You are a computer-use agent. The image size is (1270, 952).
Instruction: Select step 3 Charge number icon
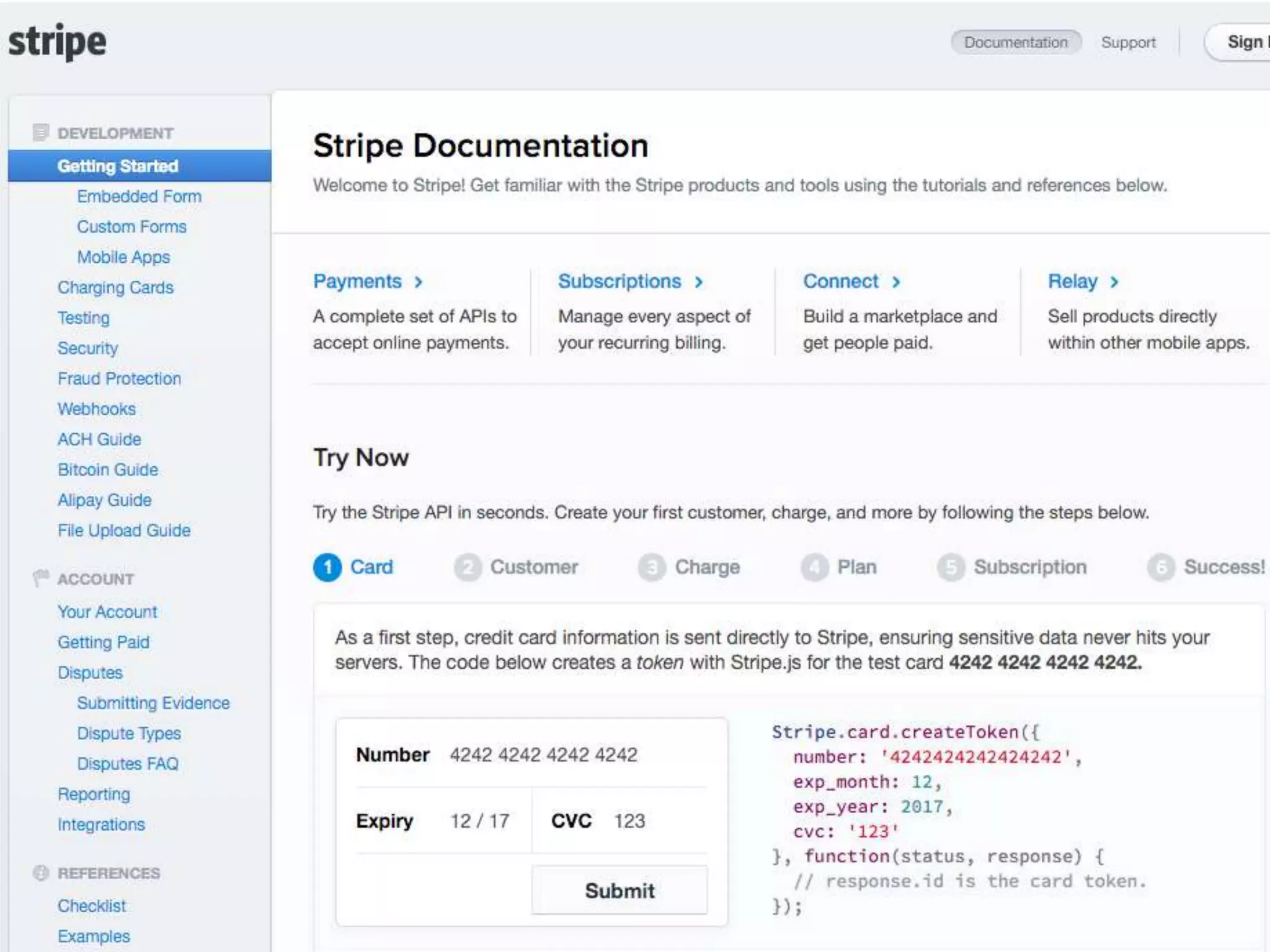pyautogui.click(x=652, y=567)
